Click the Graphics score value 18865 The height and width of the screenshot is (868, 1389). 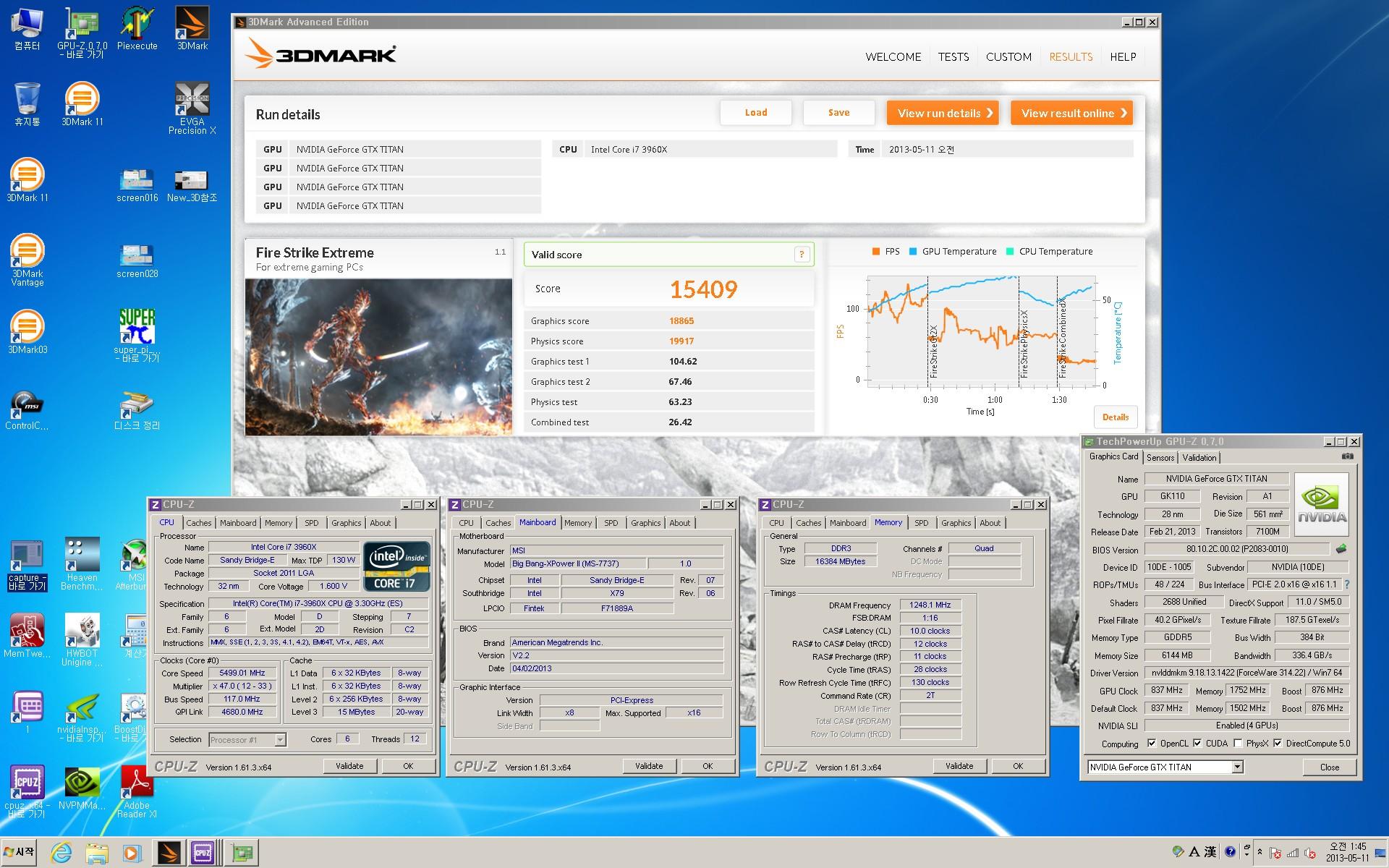(x=681, y=320)
